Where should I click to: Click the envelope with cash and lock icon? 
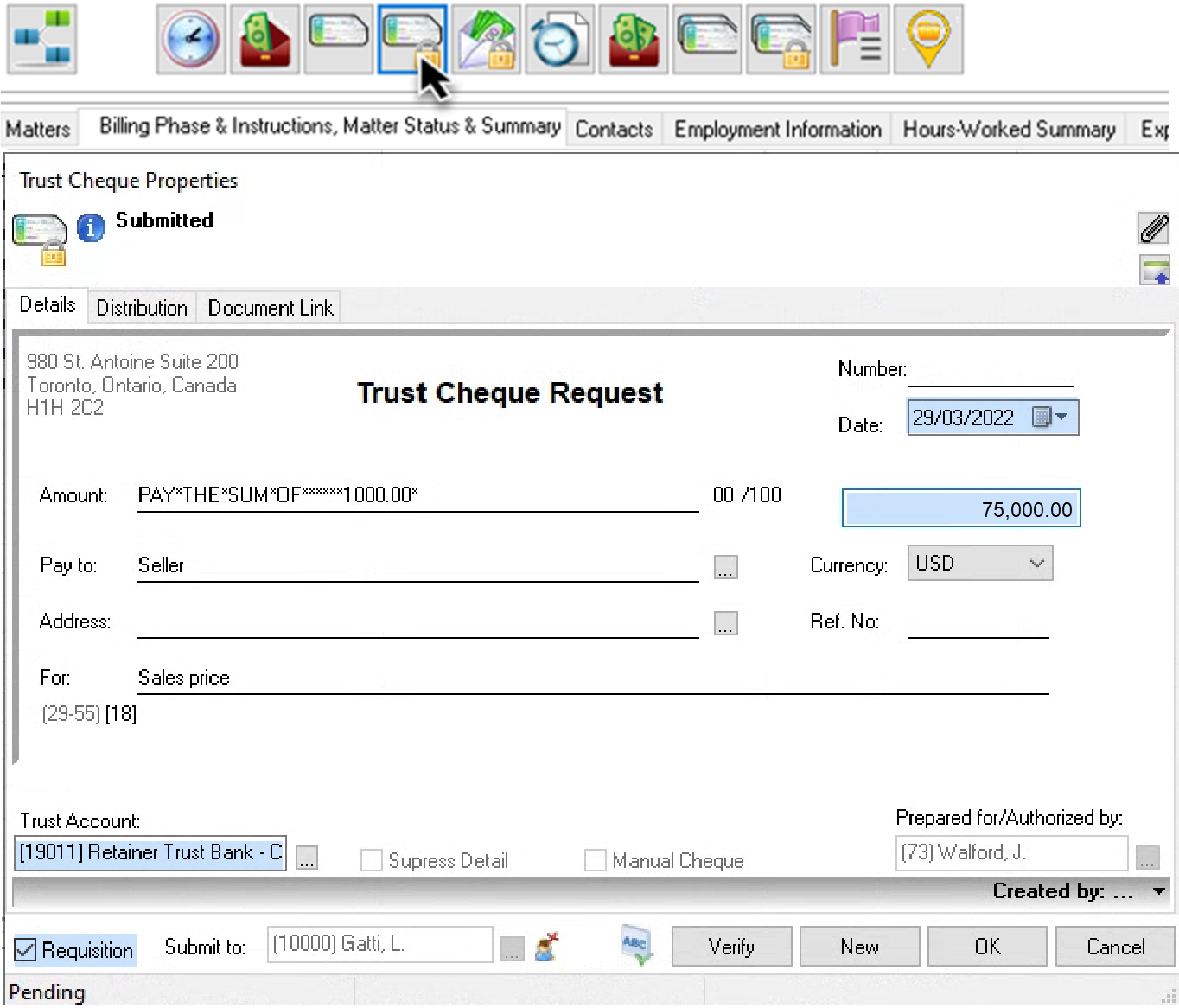(x=486, y=39)
